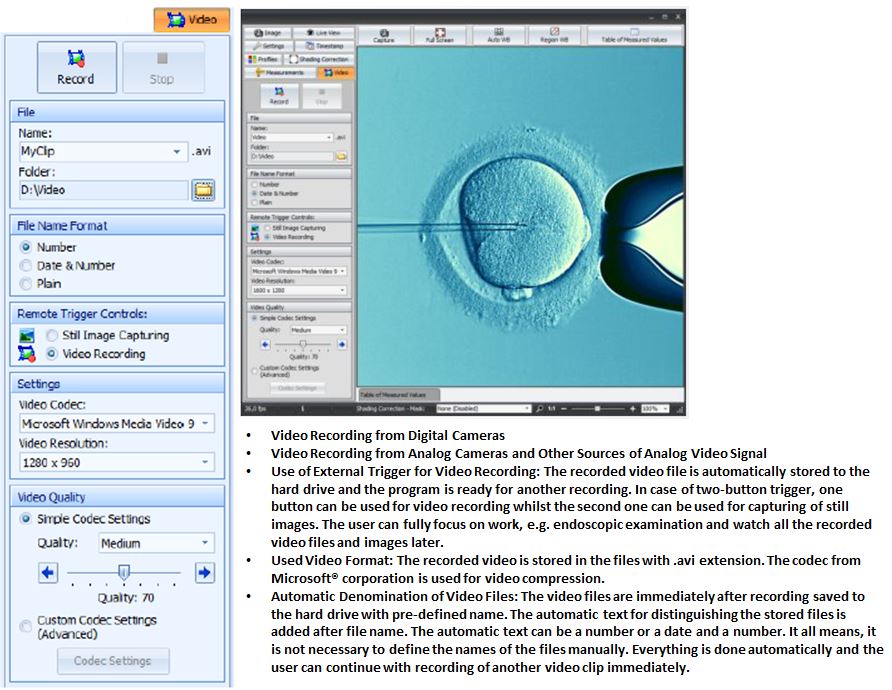This screenshot has width=892, height=690.
Task: Click the Record button in the large panel
Action: (76, 67)
